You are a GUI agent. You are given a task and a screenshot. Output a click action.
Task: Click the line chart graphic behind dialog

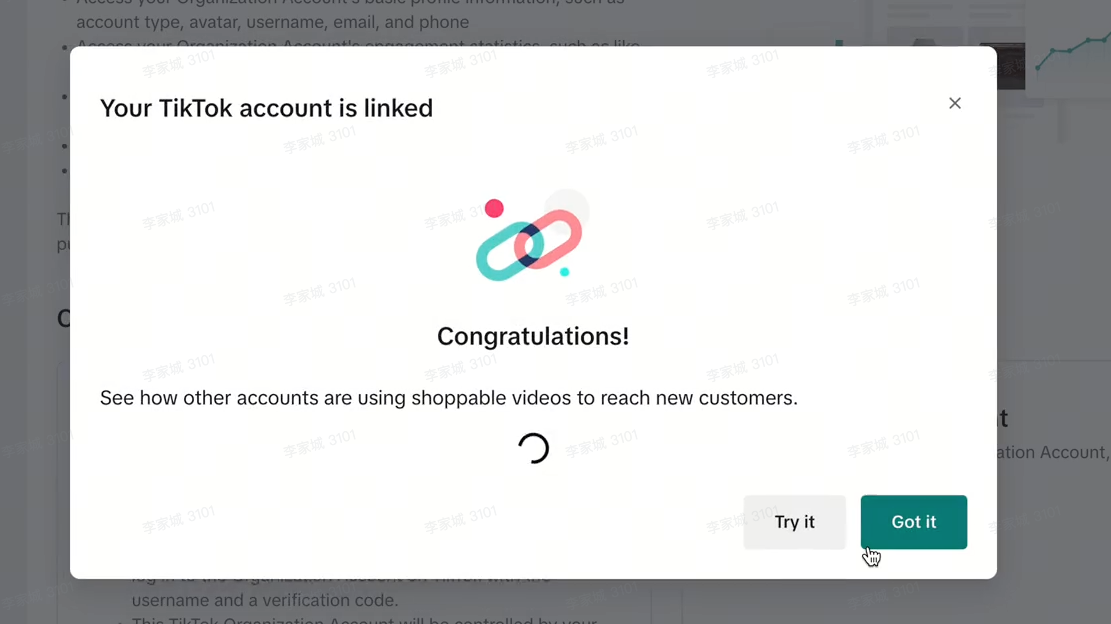(1072, 51)
